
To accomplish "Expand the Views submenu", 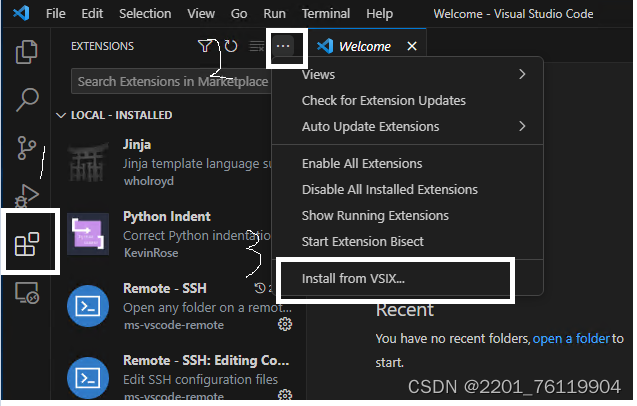I will coord(408,74).
